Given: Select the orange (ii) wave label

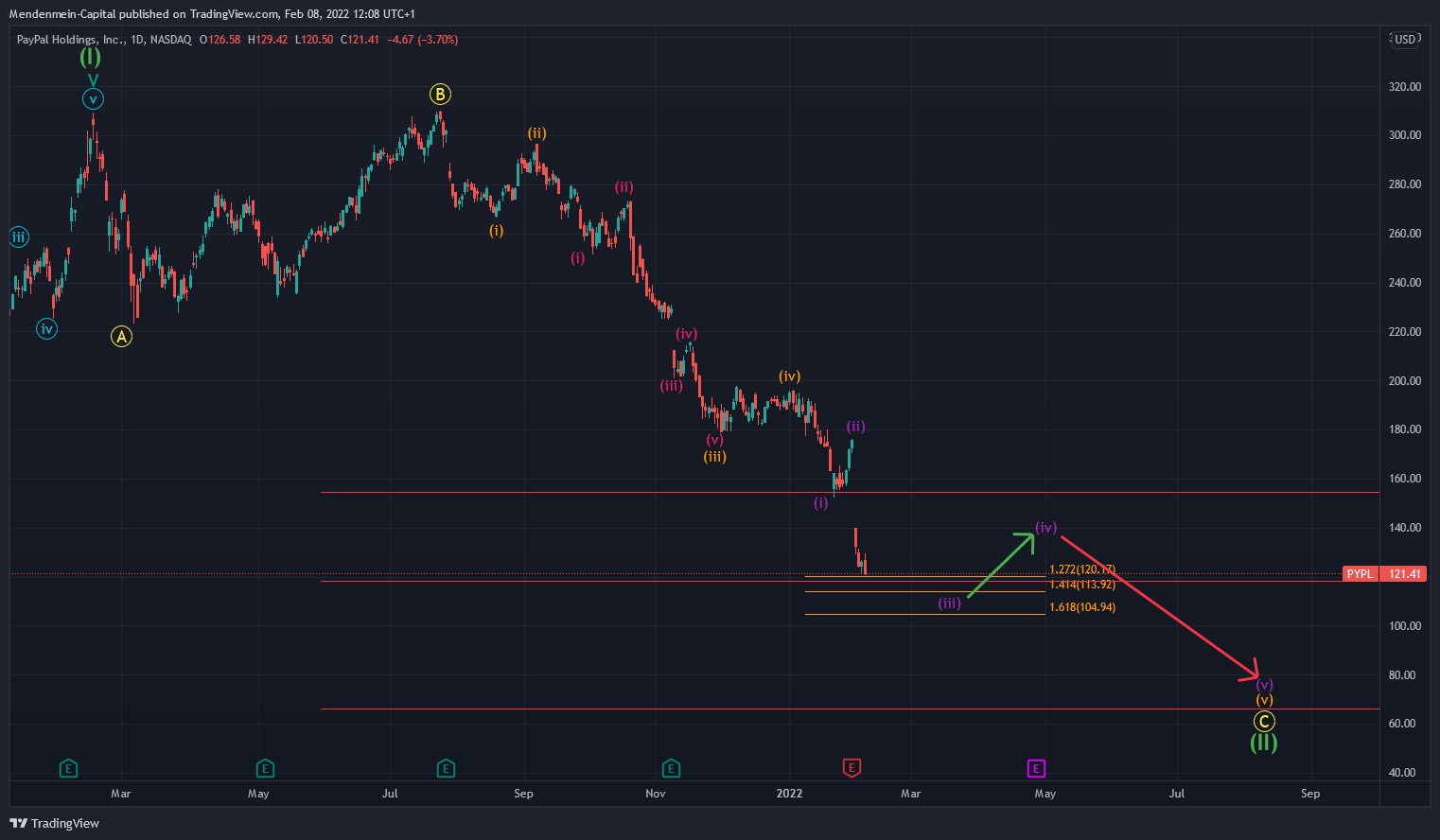Looking at the screenshot, I should coord(537,133).
